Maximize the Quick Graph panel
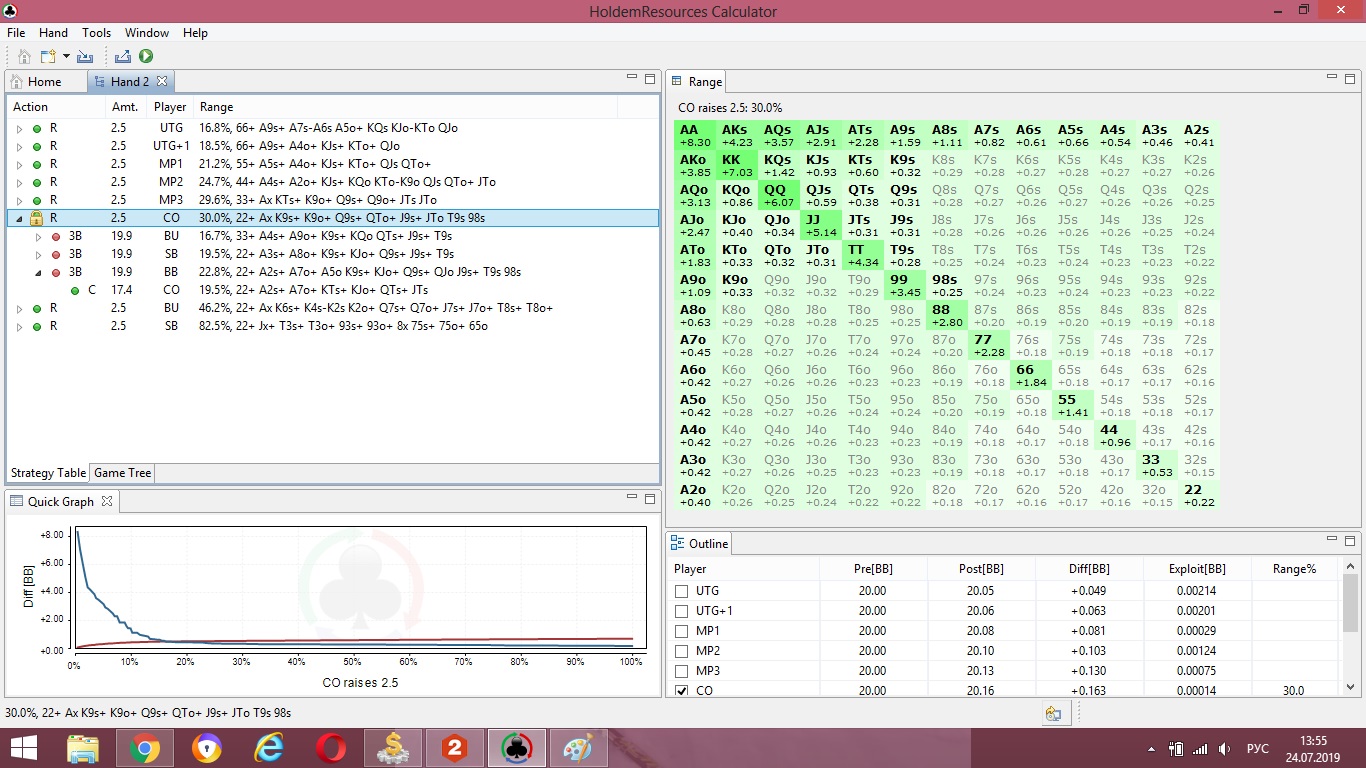 tap(650, 498)
